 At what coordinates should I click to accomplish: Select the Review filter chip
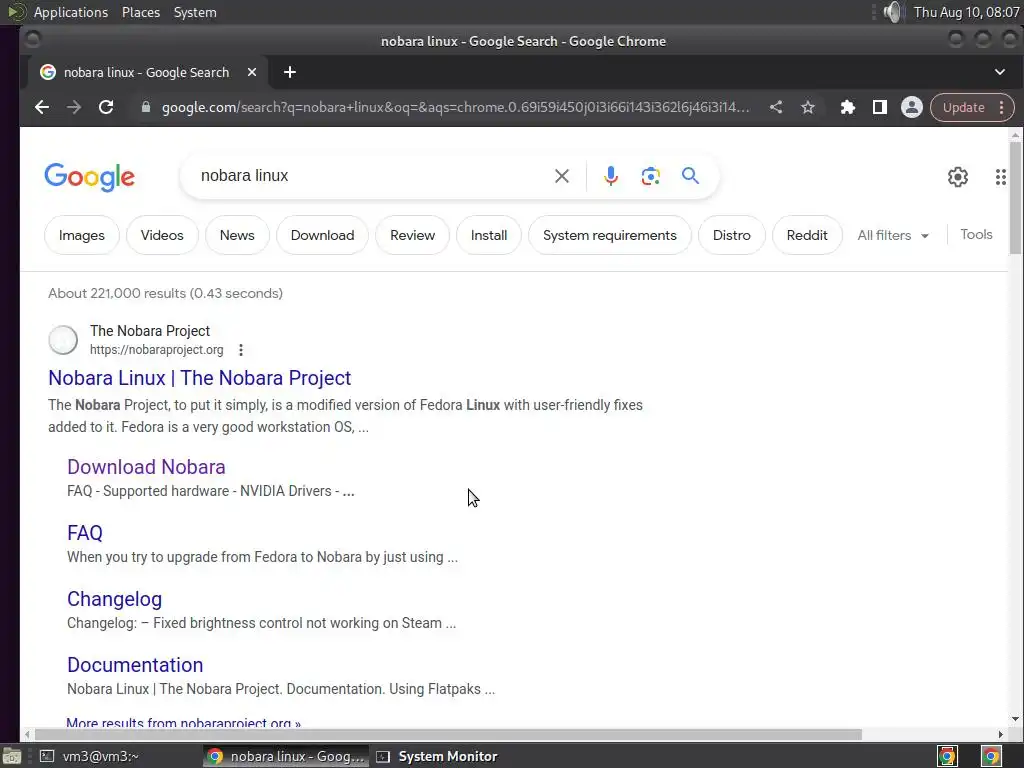pyautogui.click(x=412, y=235)
